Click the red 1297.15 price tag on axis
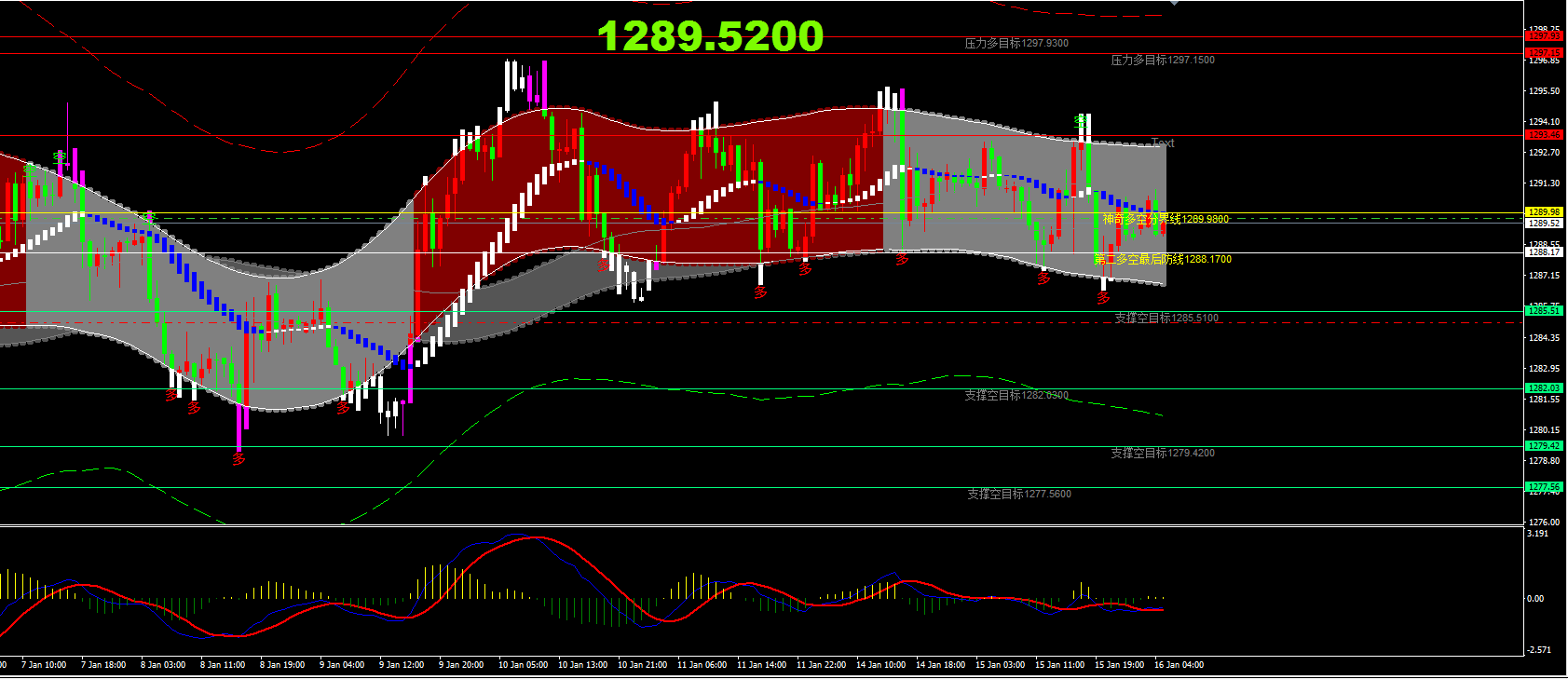 tap(1544, 52)
